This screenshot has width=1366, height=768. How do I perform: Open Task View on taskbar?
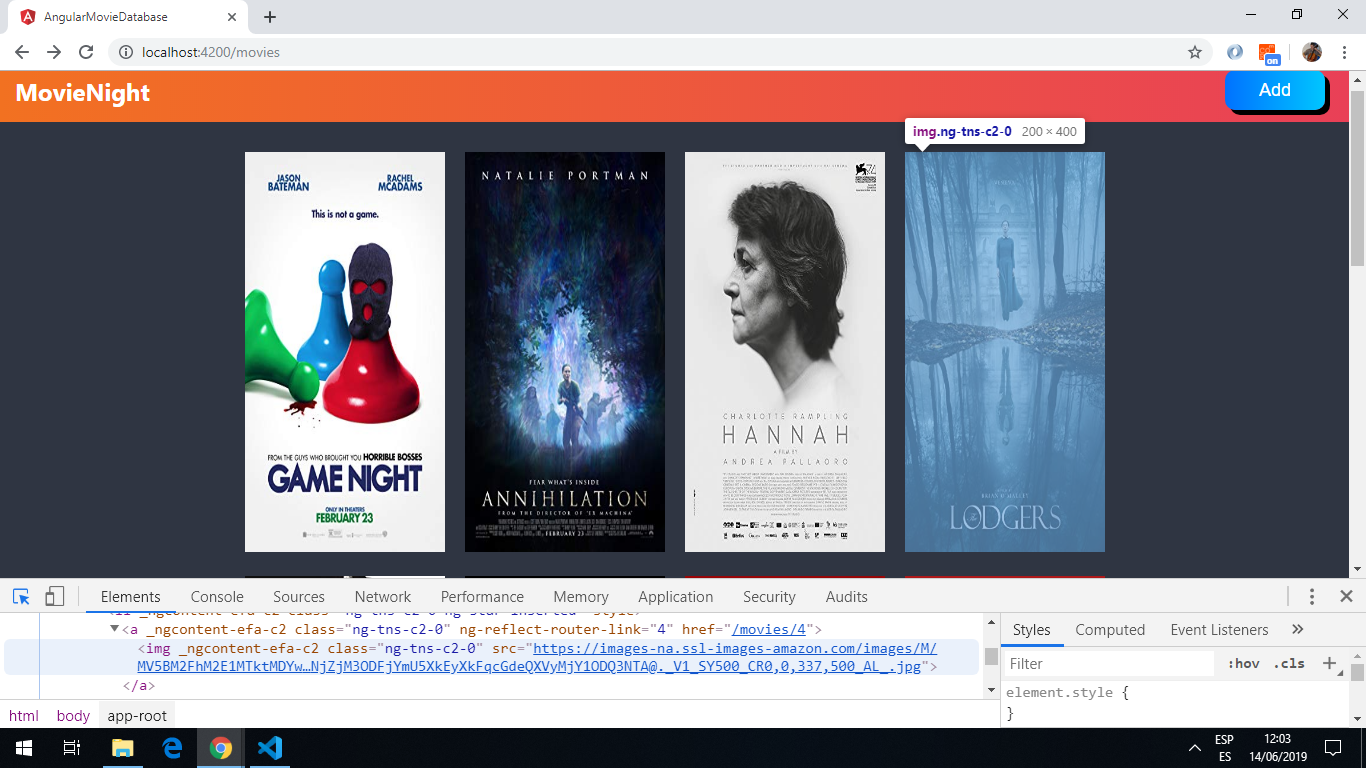tap(72, 748)
